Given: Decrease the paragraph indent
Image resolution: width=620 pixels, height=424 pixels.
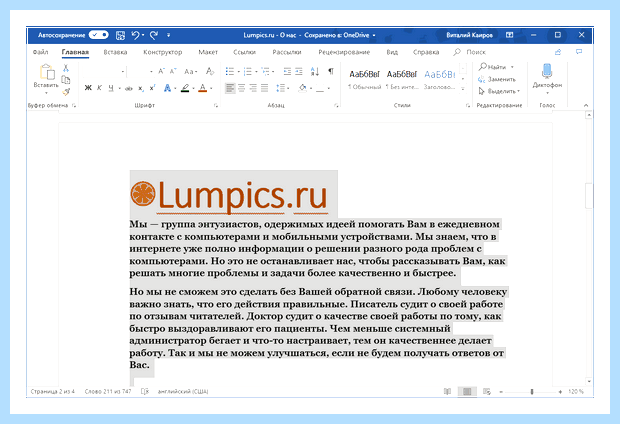Looking at the screenshot, I should 287,72.
